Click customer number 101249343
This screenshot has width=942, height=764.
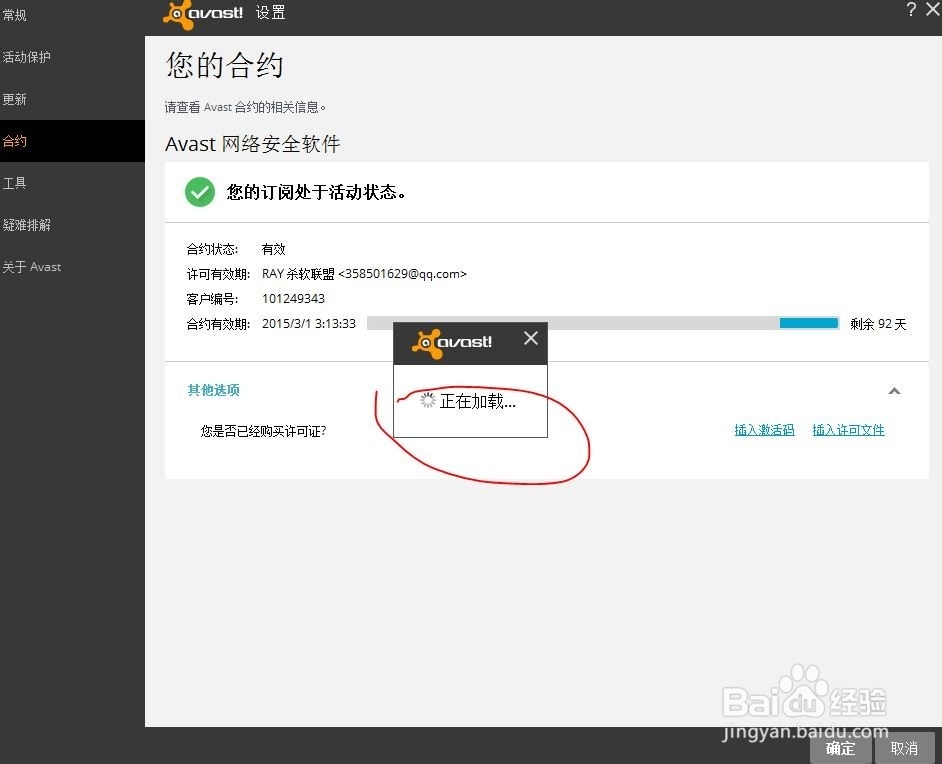(x=293, y=299)
